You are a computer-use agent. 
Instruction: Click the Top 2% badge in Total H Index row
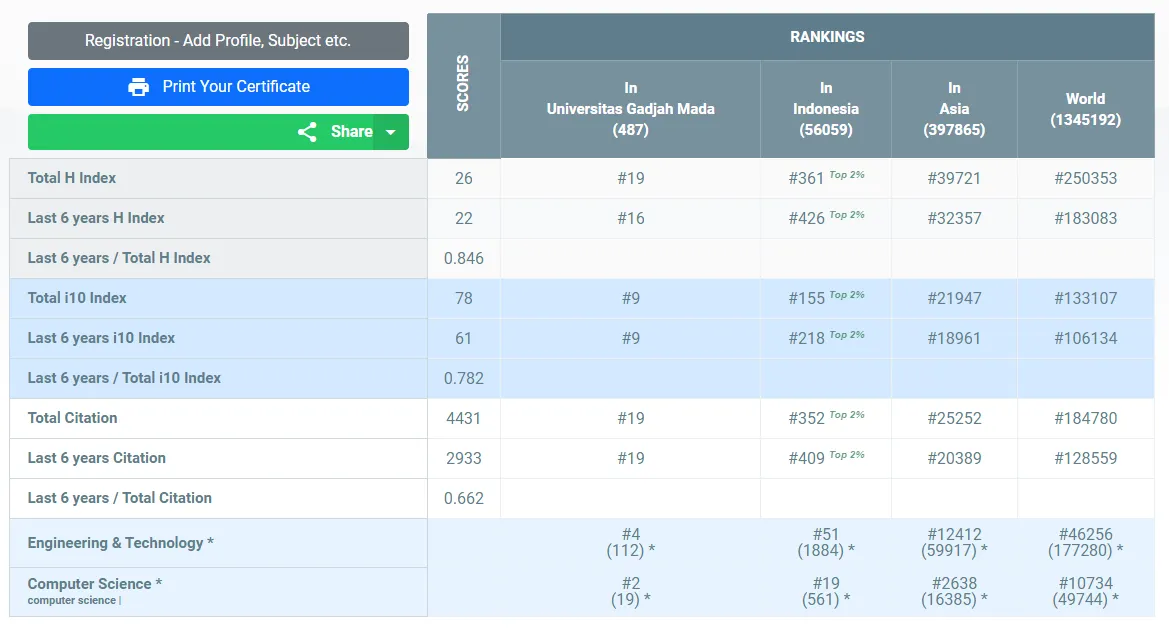tap(847, 175)
